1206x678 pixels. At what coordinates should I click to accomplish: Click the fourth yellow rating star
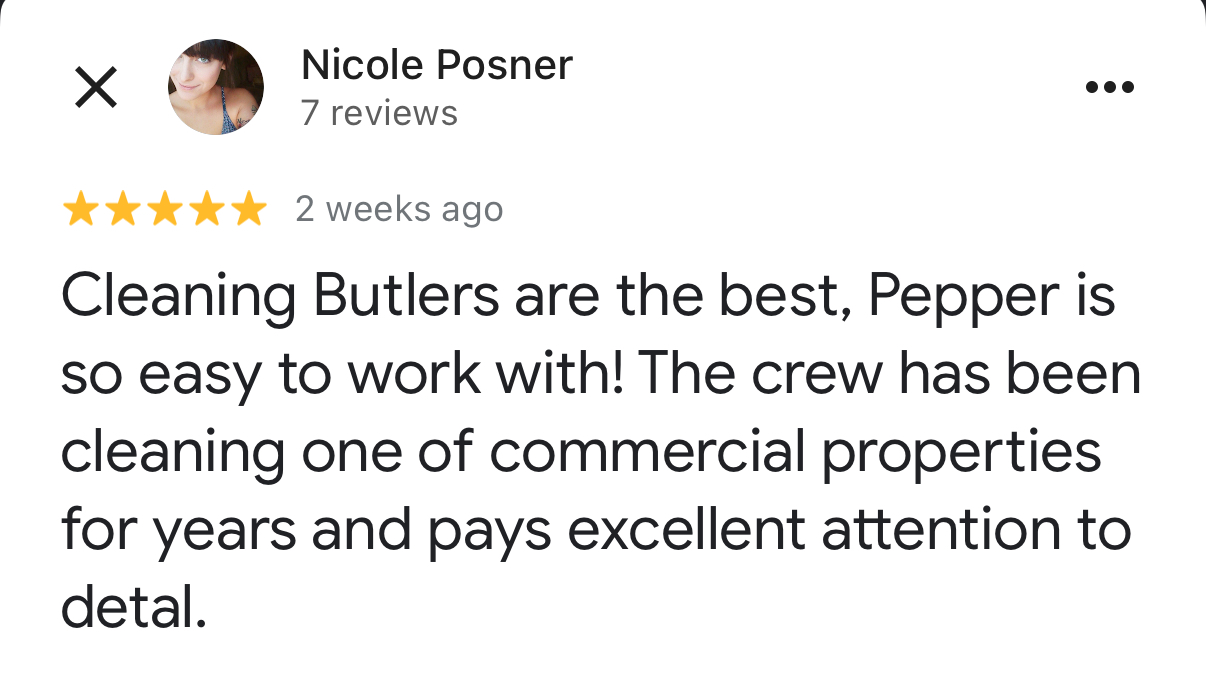point(205,210)
